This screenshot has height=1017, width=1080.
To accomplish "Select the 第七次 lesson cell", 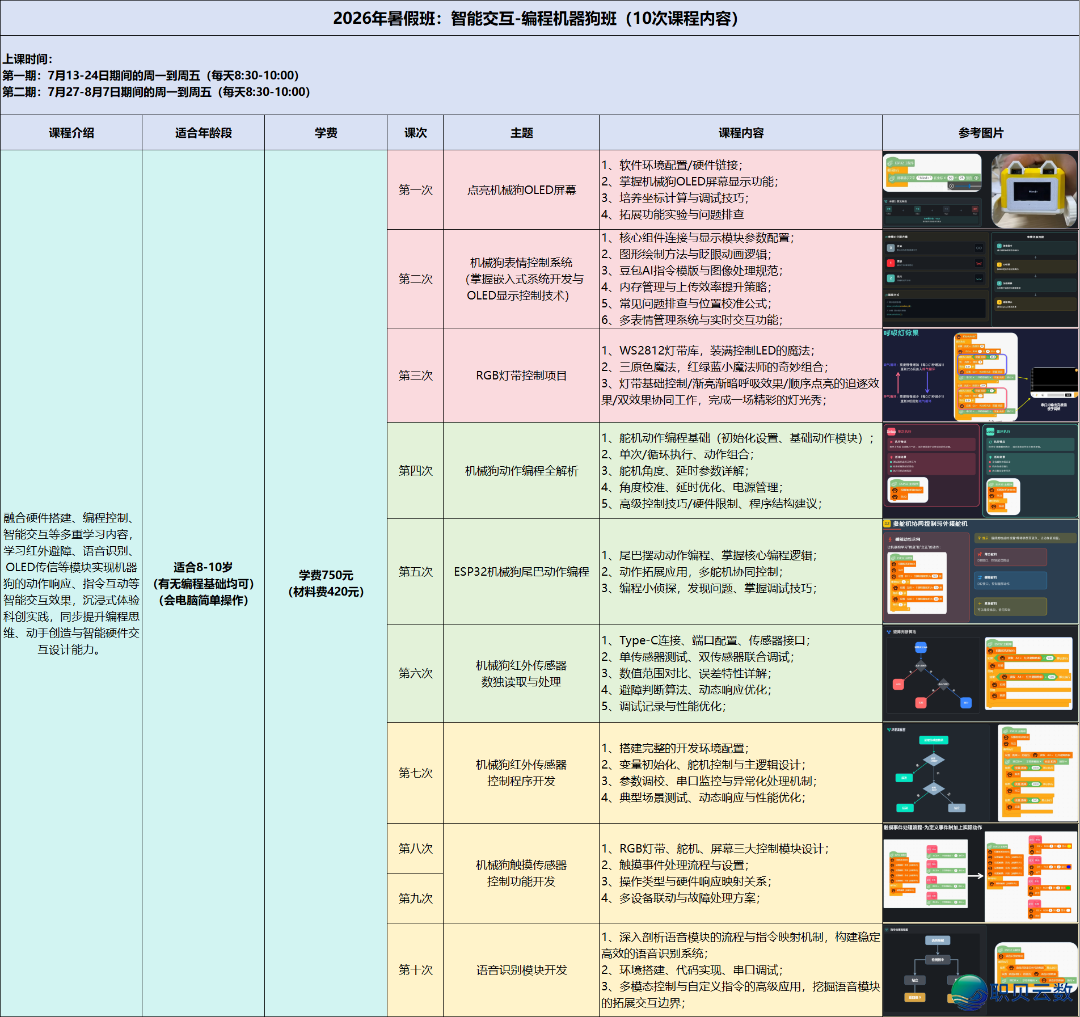I will point(415,773).
